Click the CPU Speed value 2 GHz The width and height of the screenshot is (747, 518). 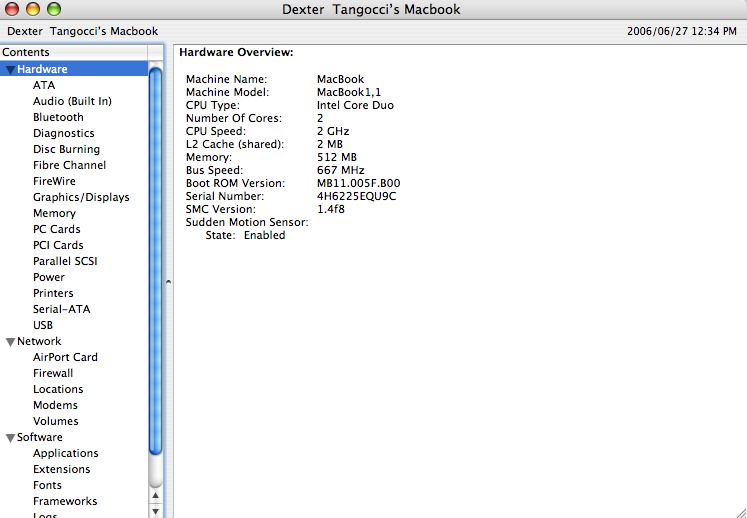(333, 132)
